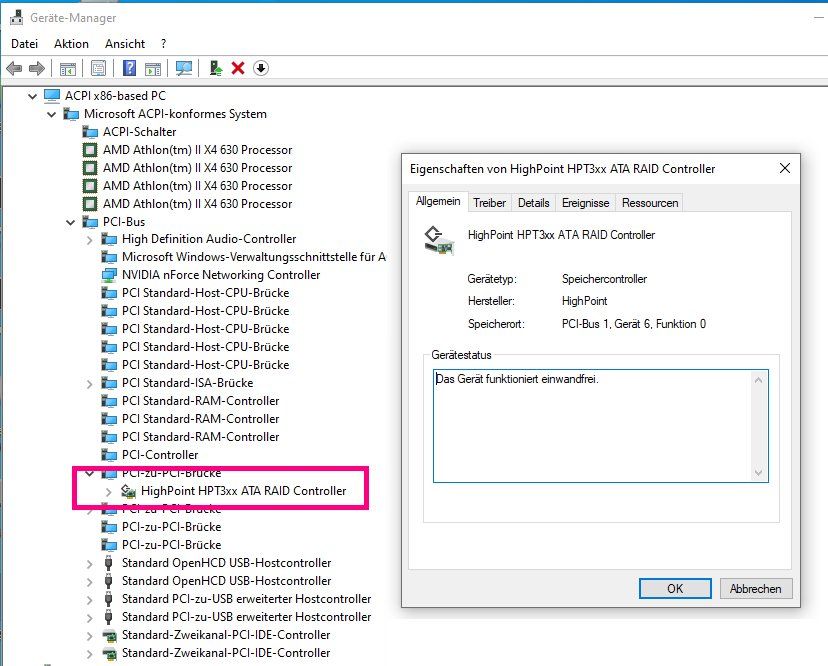Viewport: 828px width, 666px height.
Task: Click the Abbrechen button
Action: 756,588
